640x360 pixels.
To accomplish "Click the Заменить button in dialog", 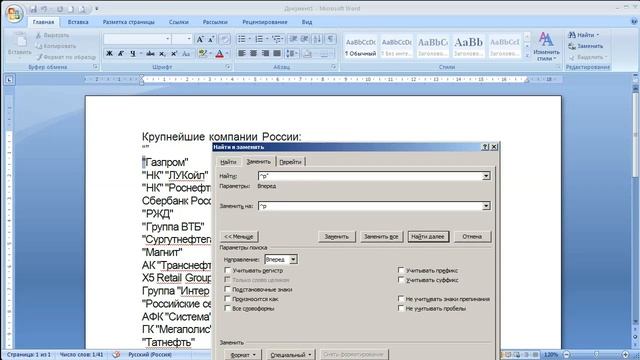I will pyautogui.click(x=337, y=237).
